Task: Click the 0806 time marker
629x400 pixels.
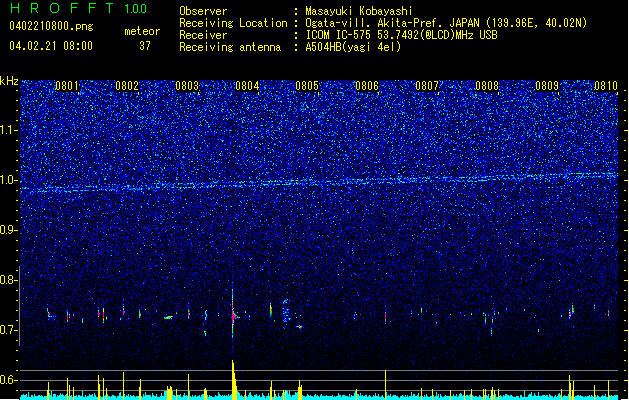Action: 367,86
